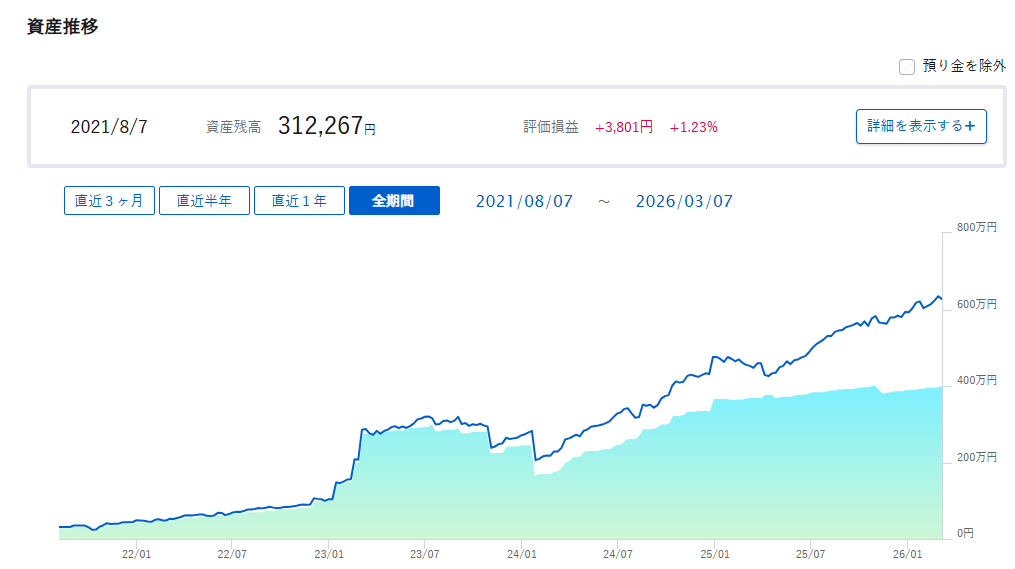Click the 資産推移 heading

point(62,26)
